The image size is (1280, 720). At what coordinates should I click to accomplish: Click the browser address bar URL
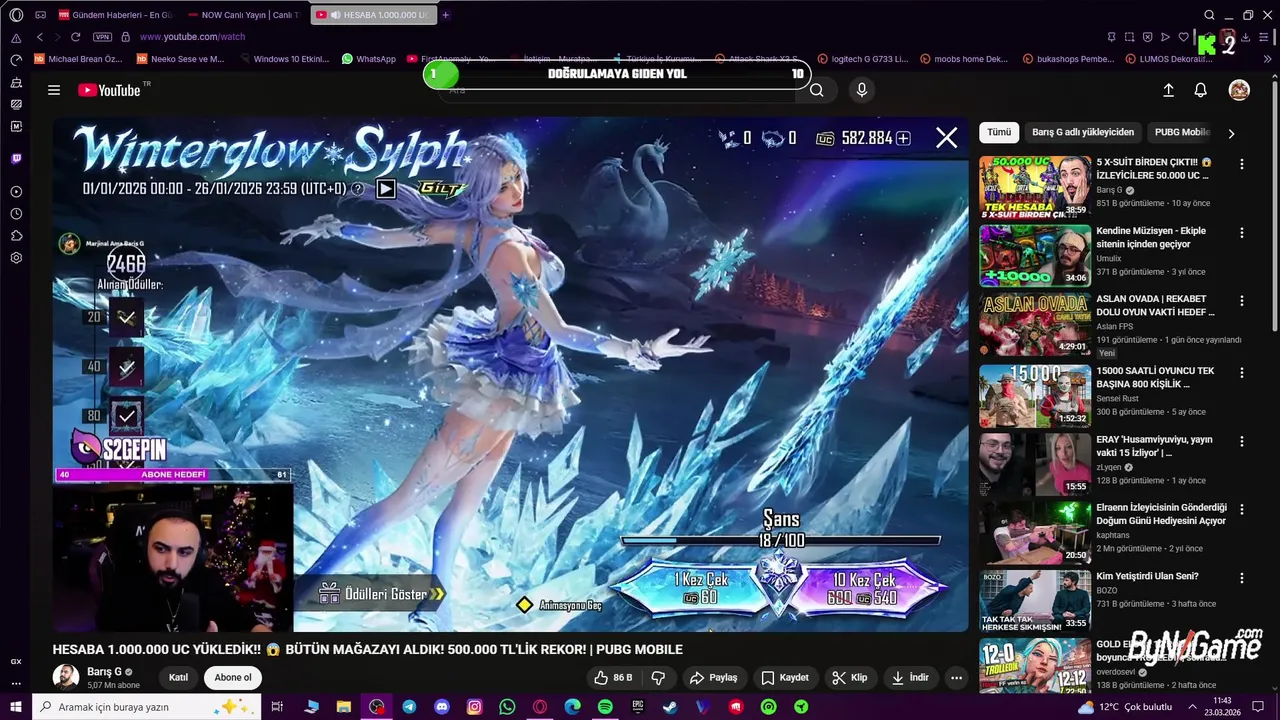(192, 37)
